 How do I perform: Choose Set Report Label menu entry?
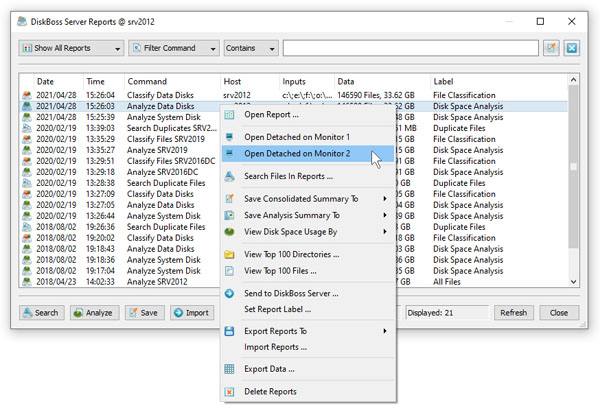pos(308,309)
